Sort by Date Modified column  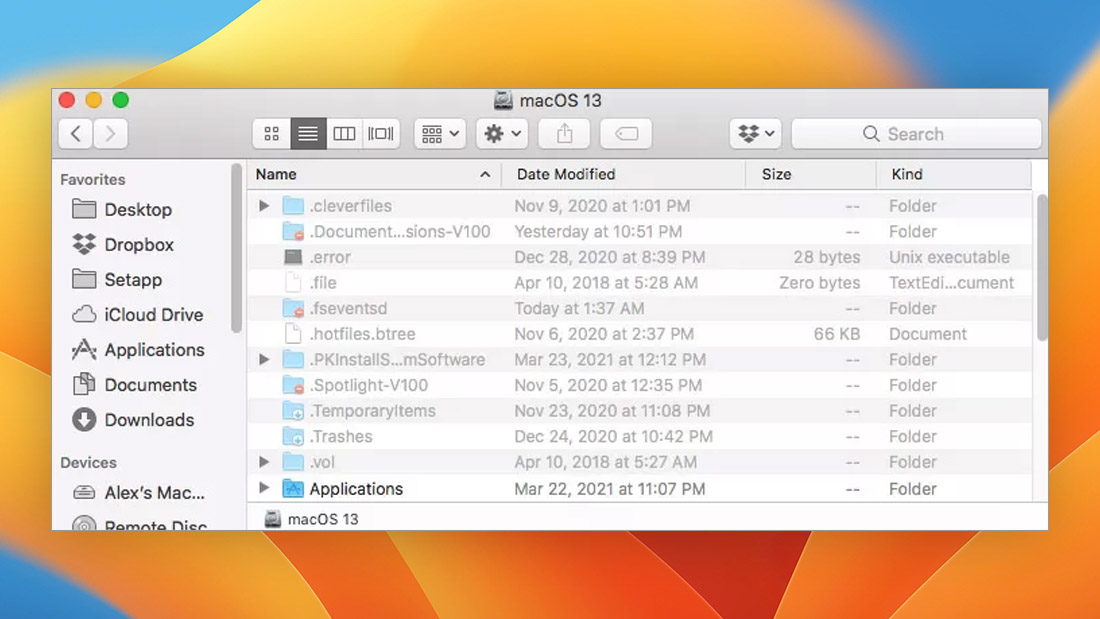(623, 174)
